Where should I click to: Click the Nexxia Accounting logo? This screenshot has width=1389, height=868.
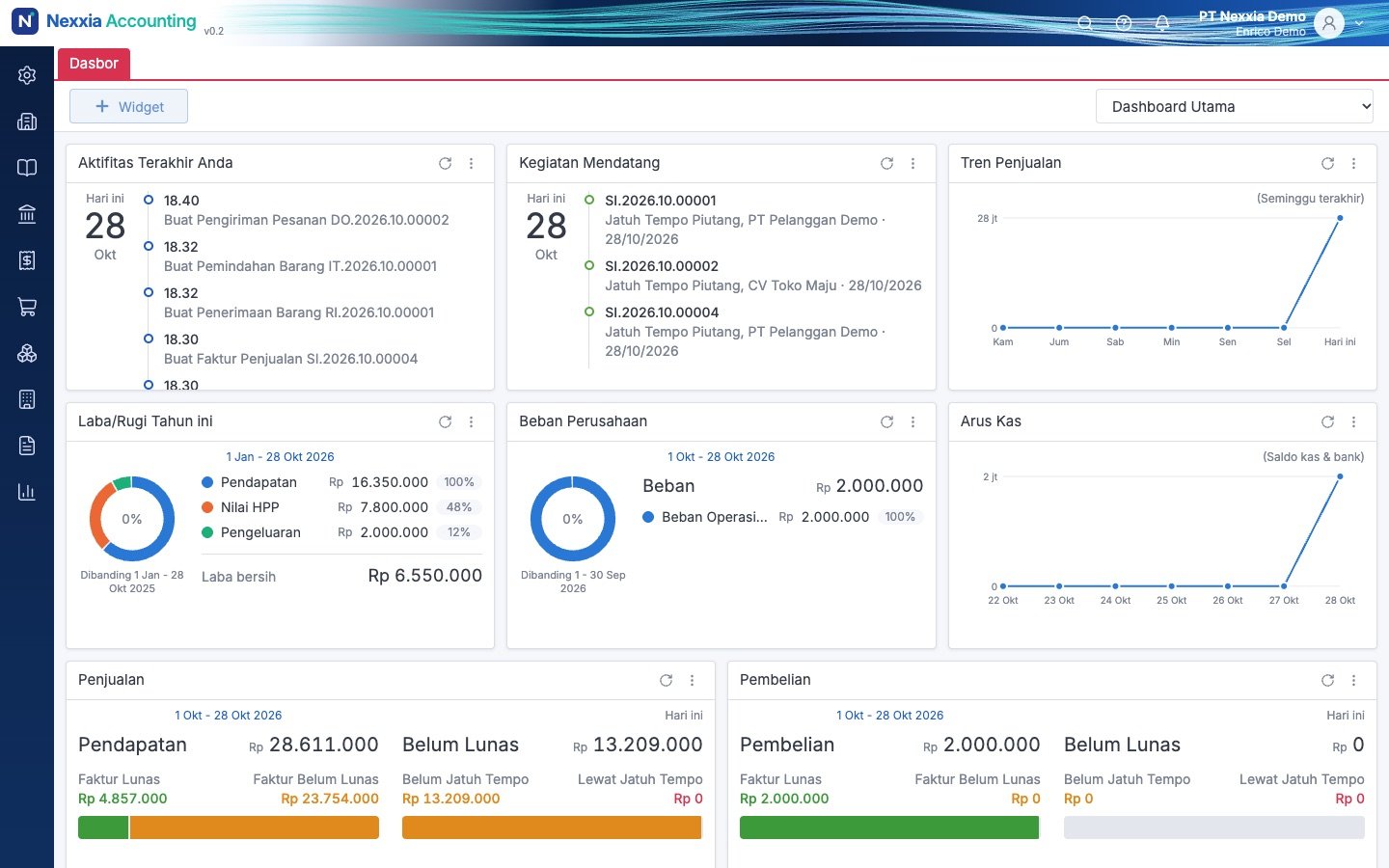coord(104,21)
